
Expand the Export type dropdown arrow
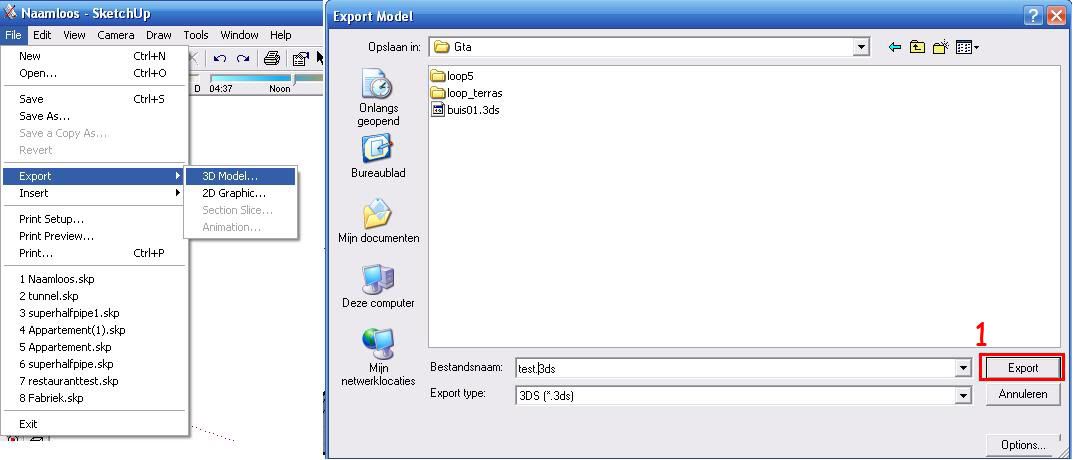(964, 395)
